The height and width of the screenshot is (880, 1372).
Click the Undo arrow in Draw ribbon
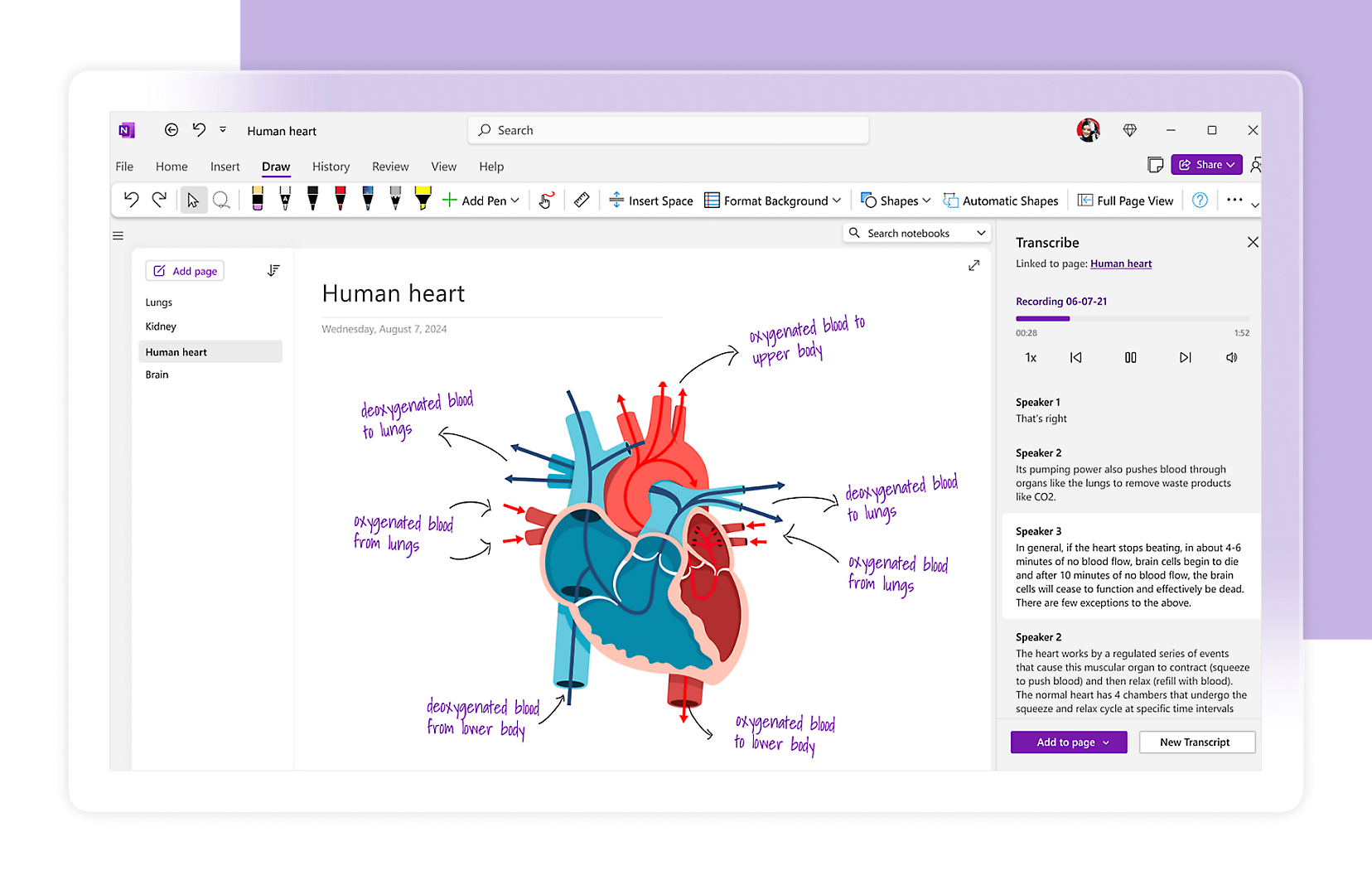pyautogui.click(x=131, y=199)
